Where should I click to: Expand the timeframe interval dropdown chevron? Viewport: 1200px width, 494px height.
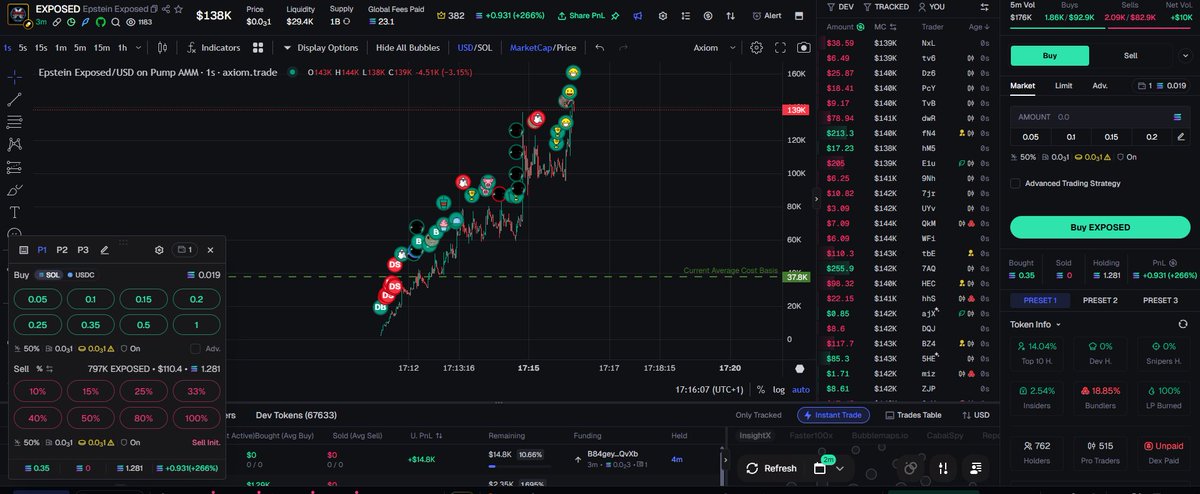(138, 47)
